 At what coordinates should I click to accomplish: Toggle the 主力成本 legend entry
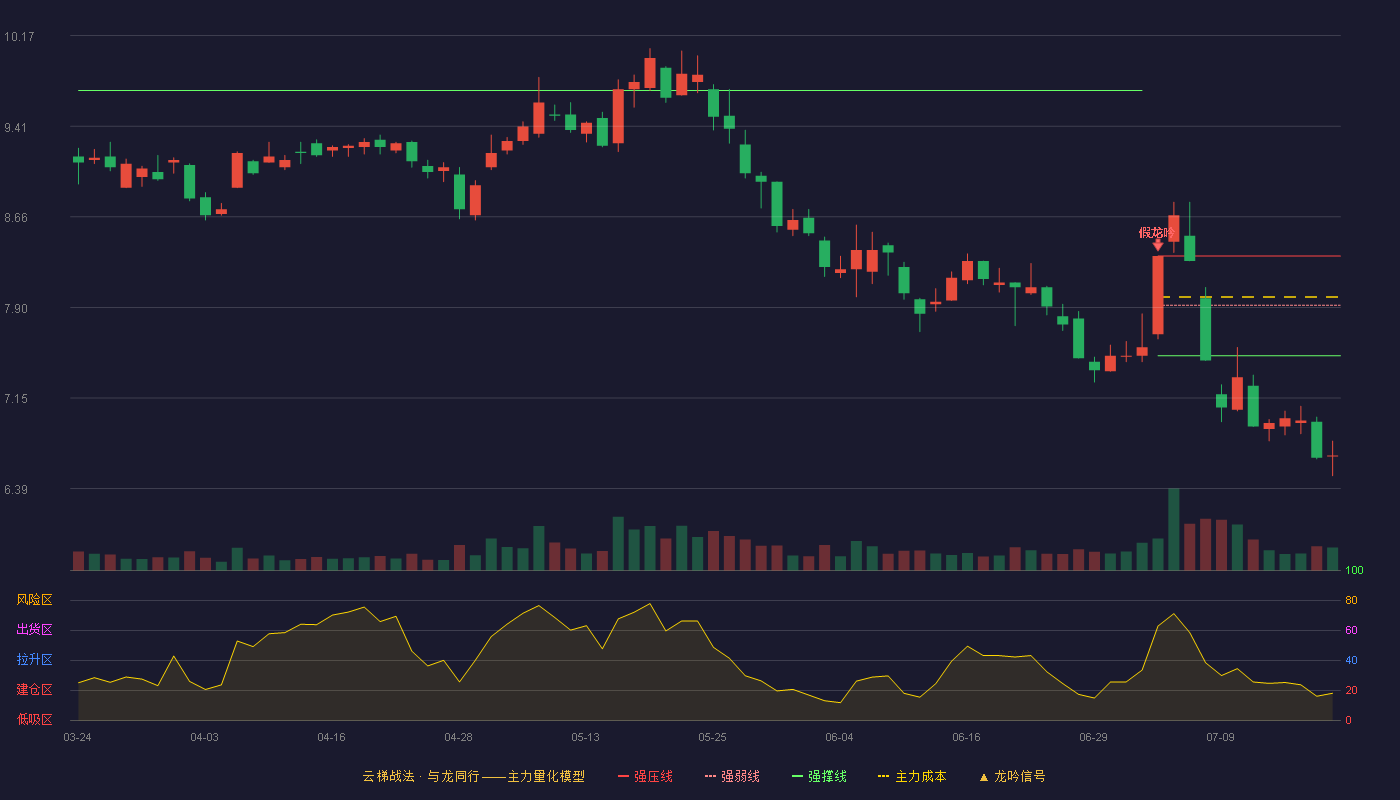912,776
